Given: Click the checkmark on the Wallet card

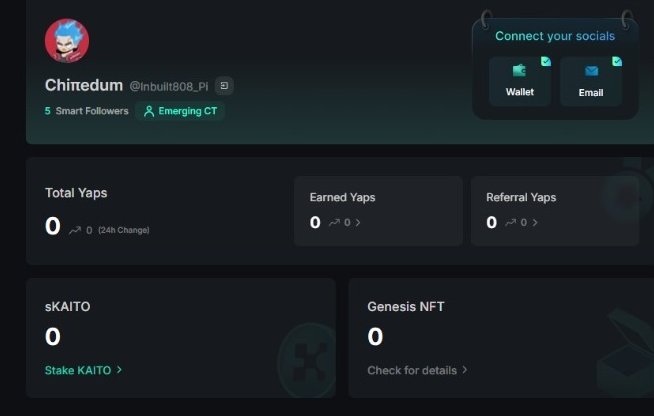Looking at the screenshot, I should 546,61.
